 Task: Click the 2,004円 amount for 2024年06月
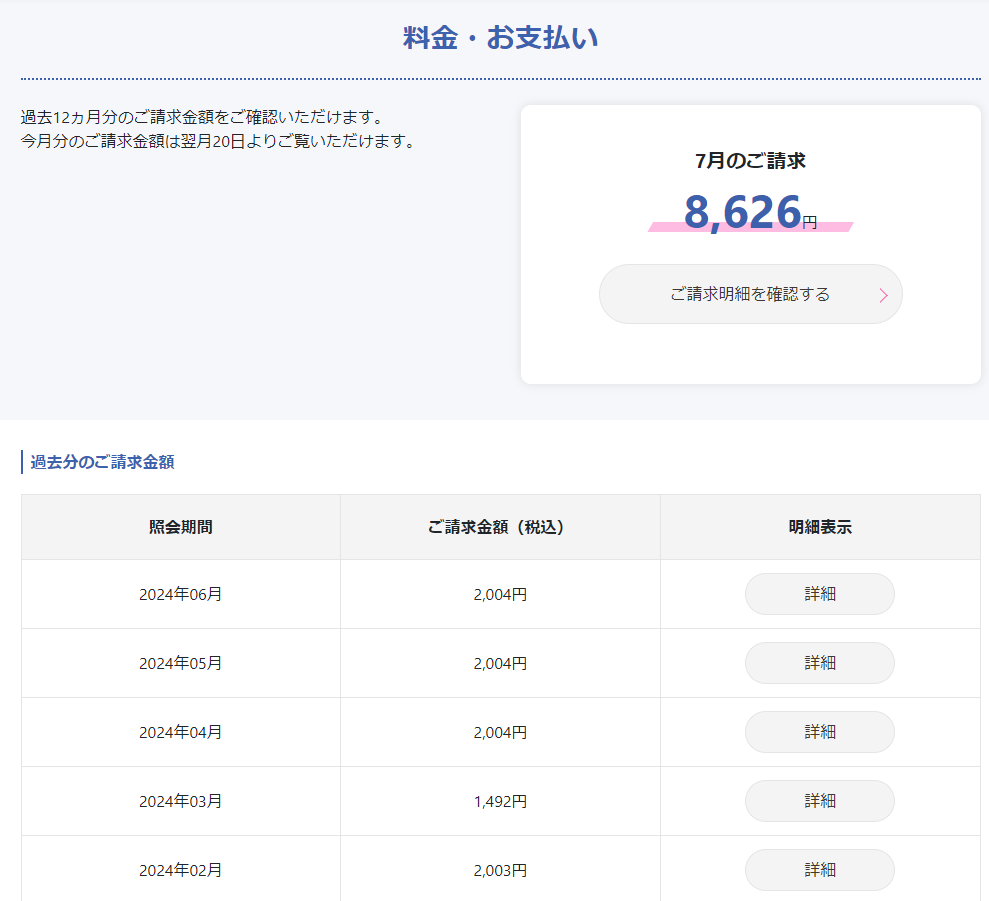pos(500,594)
